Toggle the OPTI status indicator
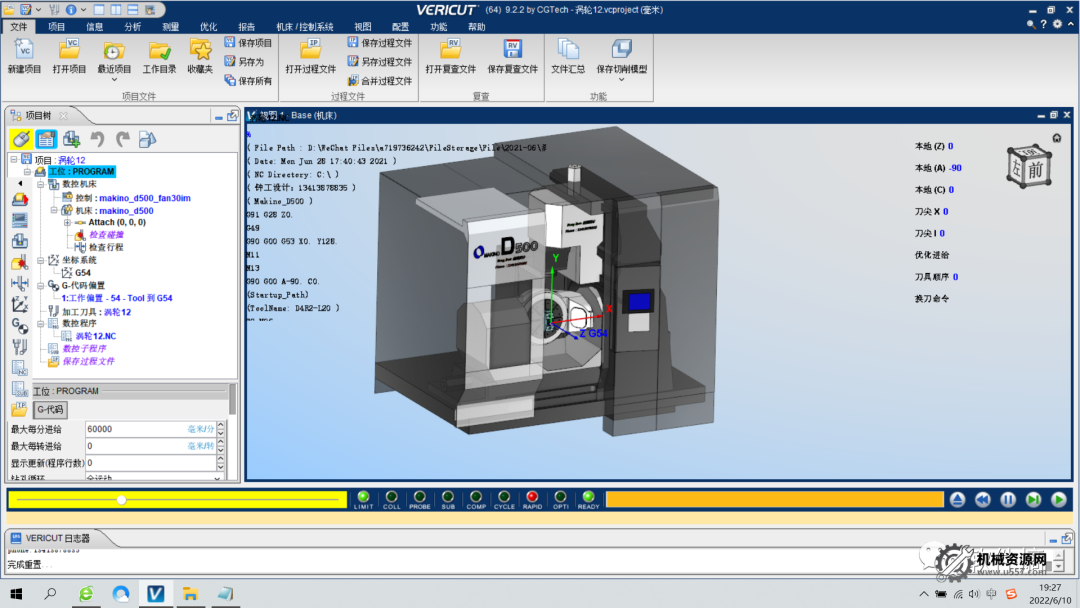The height and width of the screenshot is (608, 1080). point(560,496)
